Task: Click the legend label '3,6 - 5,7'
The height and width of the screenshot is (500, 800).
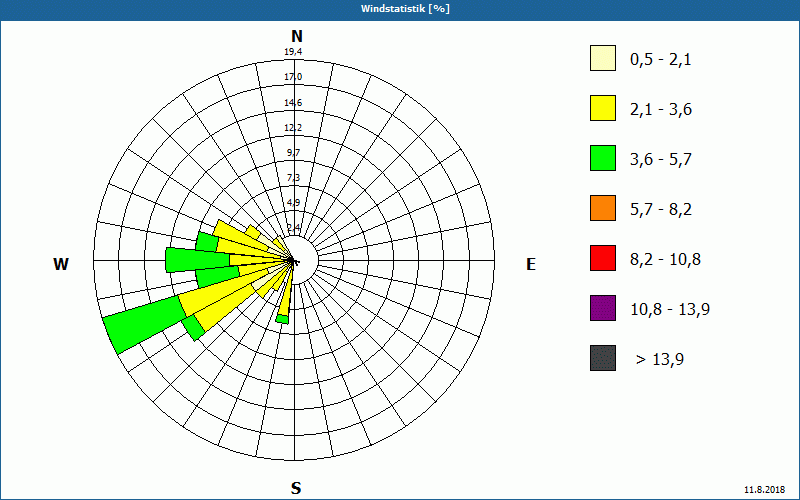Action: [x=661, y=160]
